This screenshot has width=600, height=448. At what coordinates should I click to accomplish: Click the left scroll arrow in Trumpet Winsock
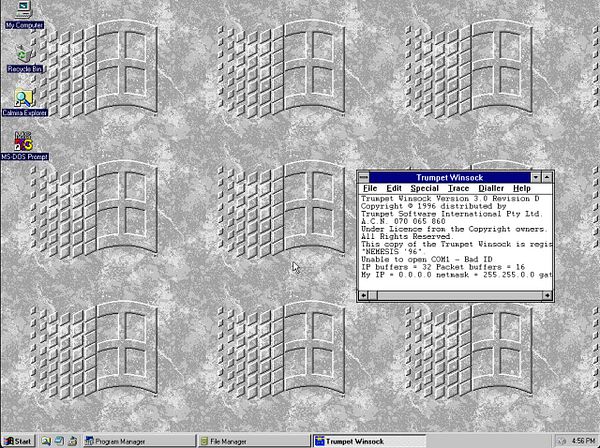click(x=364, y=295)
